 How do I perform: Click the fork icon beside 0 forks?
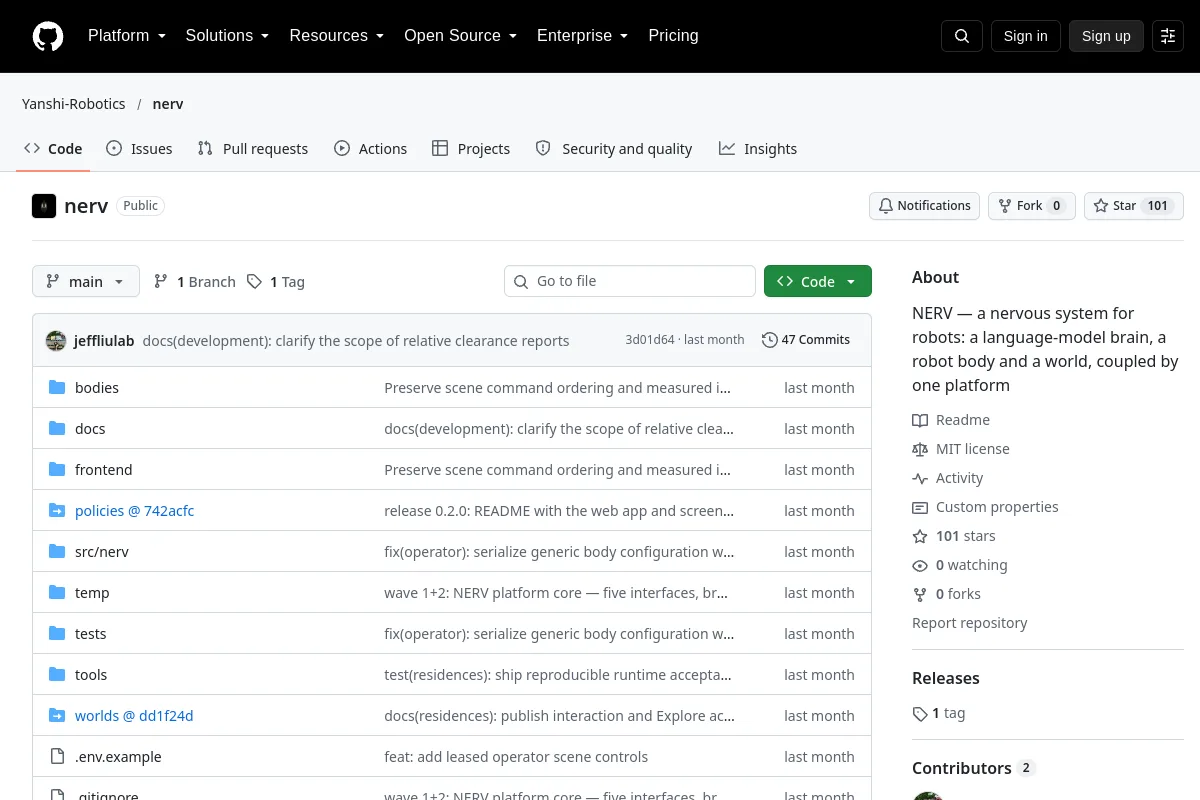(x=920, y=594)
